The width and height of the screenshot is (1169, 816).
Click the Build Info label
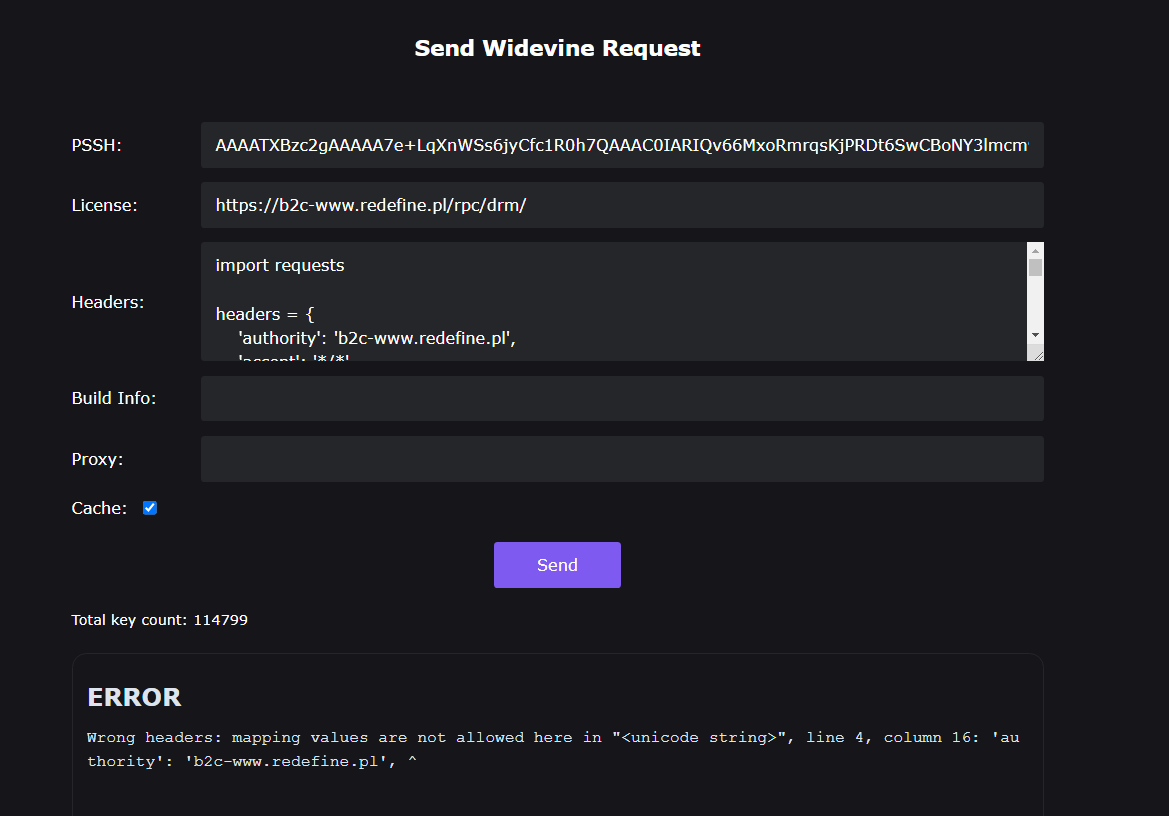(114, 398)
